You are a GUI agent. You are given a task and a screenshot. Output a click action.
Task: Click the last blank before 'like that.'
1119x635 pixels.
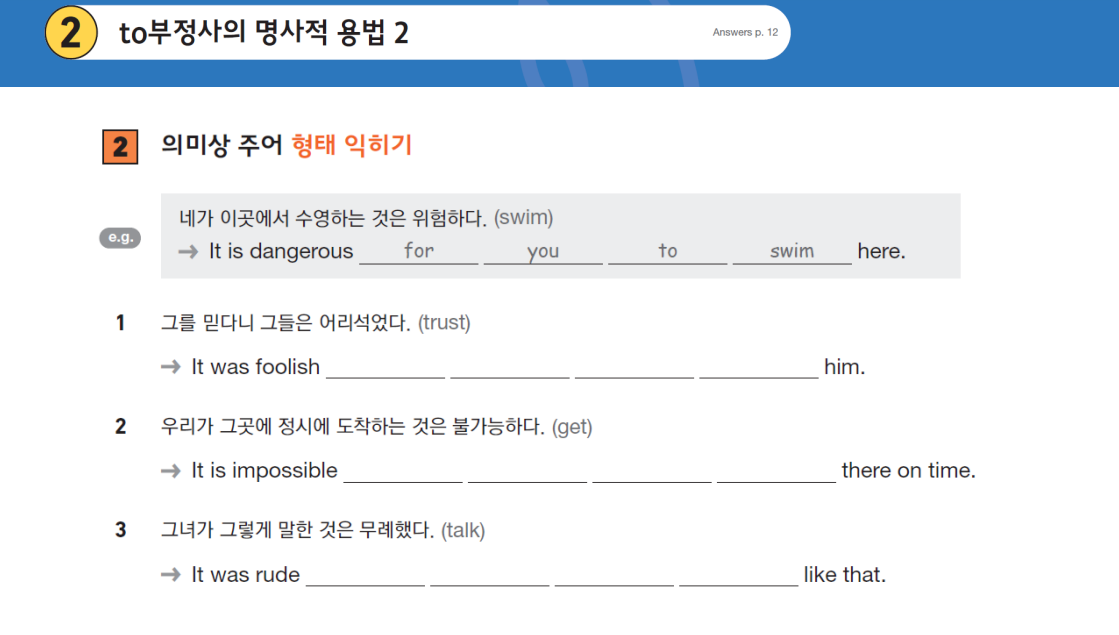tap(739, 576)
